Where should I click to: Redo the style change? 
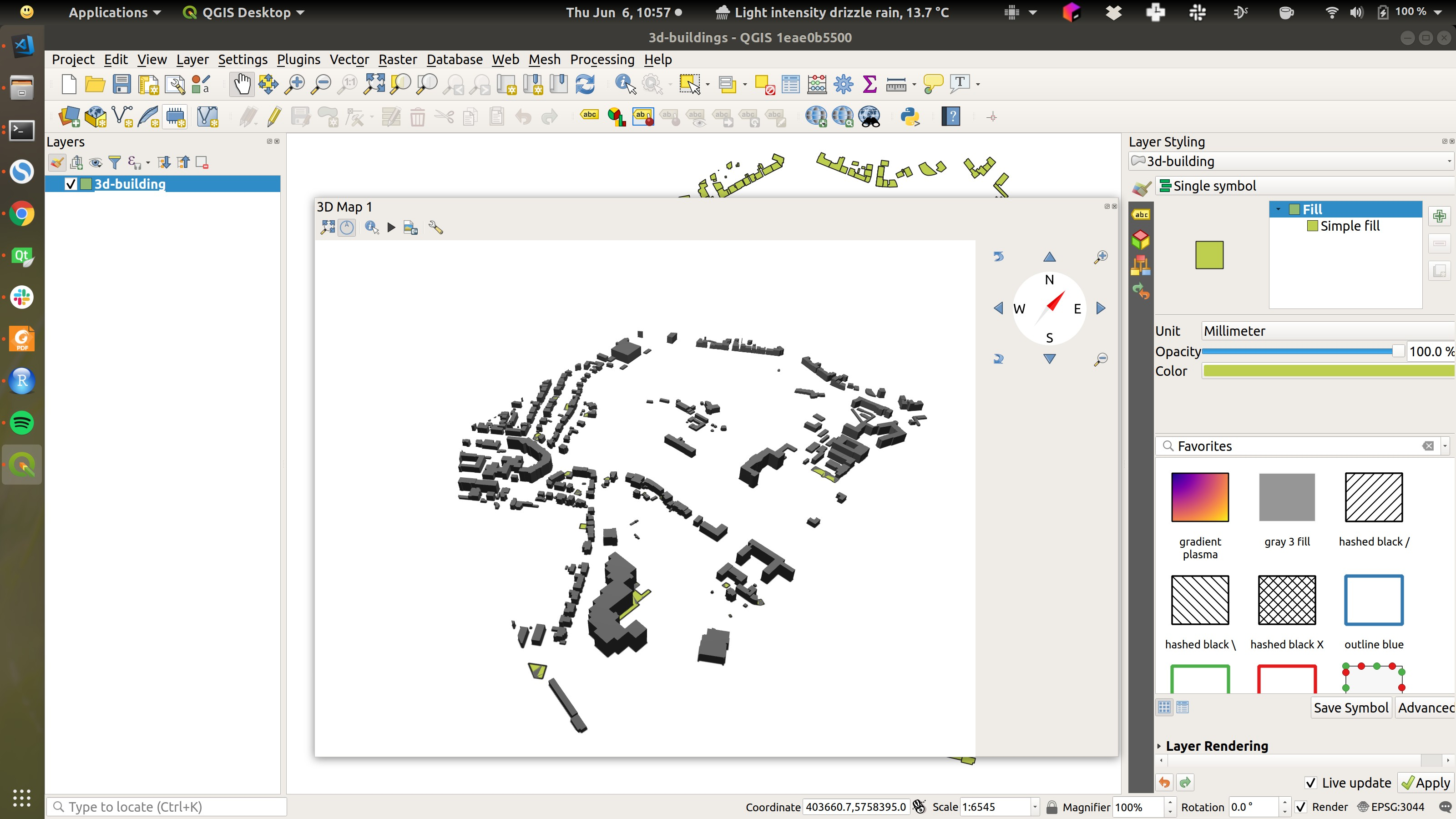pyautogui.click(x=1185, y=784)
